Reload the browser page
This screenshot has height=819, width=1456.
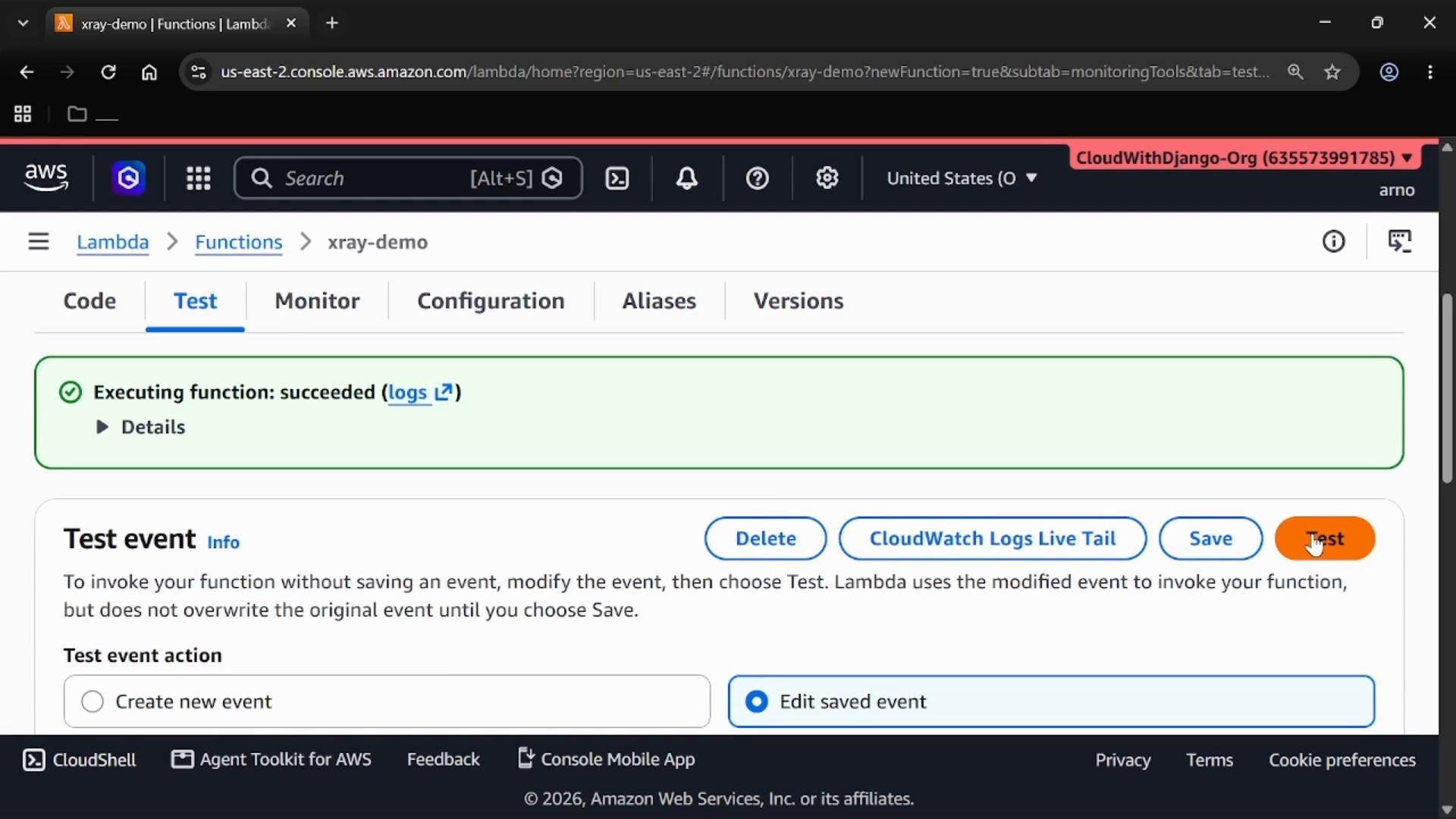108,72
